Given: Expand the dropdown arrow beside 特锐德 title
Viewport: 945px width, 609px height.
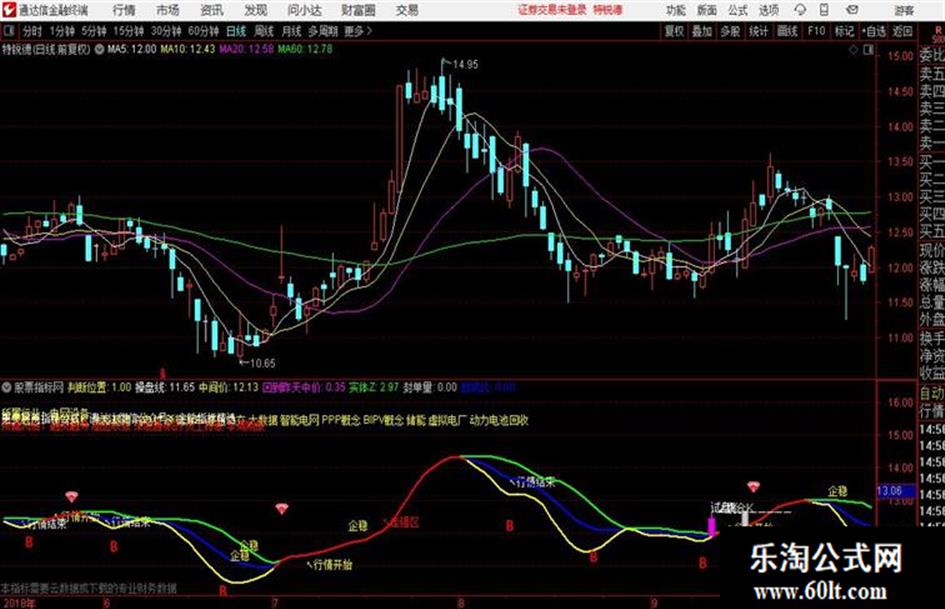Looking at the screenshot, I should point(99,49).
